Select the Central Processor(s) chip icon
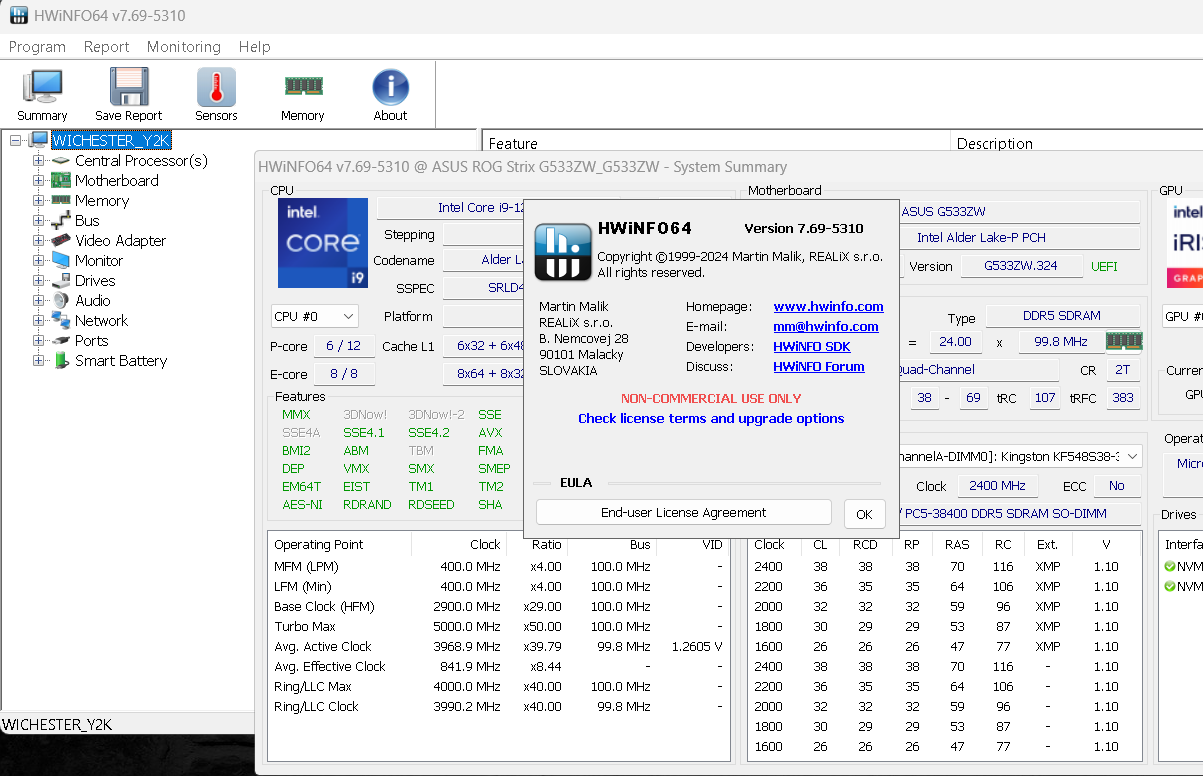The height and width of the screenshot is (776, 1203). pyautogui.click(x=61, y=161)
